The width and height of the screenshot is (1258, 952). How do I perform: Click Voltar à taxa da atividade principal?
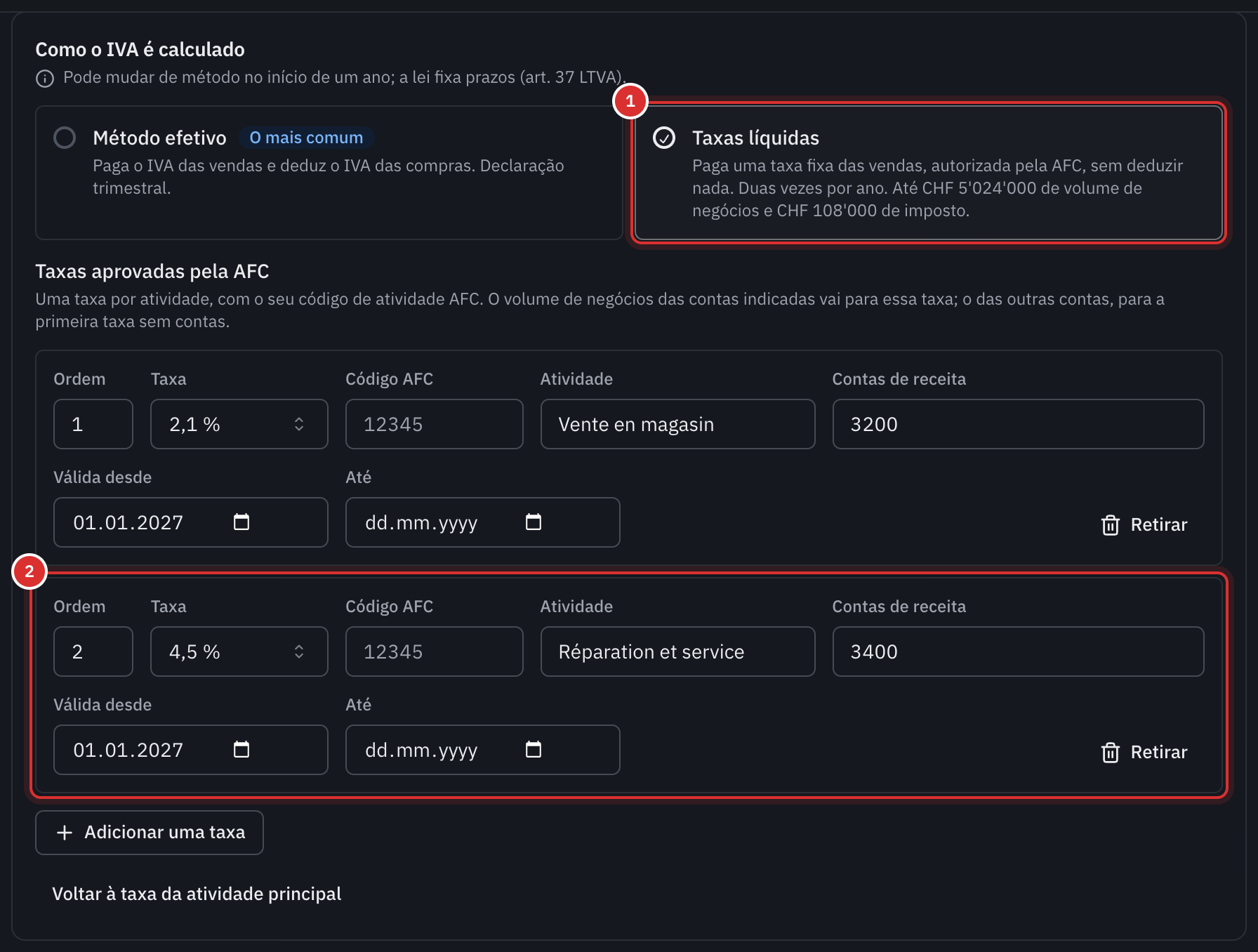[197, 894]
